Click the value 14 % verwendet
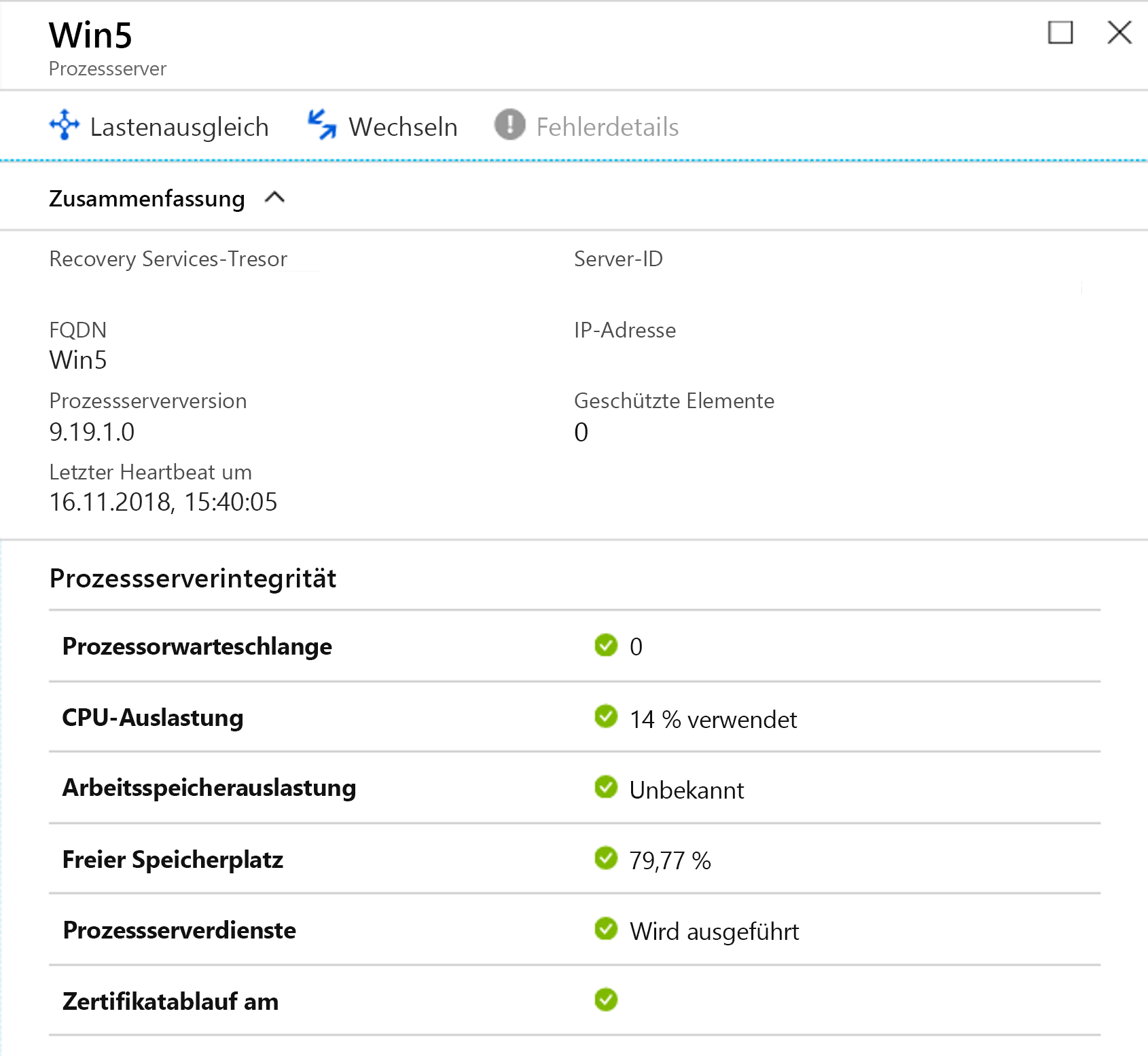The image size is (1148, 1056). coord(713,719)
